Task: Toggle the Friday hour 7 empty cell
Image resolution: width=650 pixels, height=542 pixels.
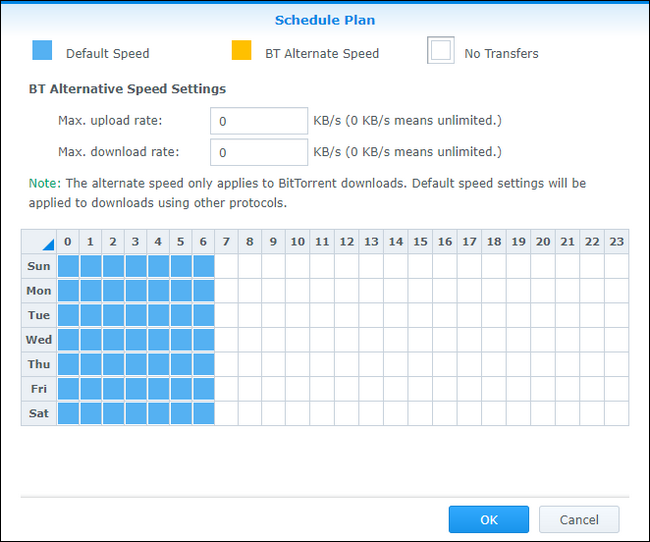Action: tap(226, 389)
